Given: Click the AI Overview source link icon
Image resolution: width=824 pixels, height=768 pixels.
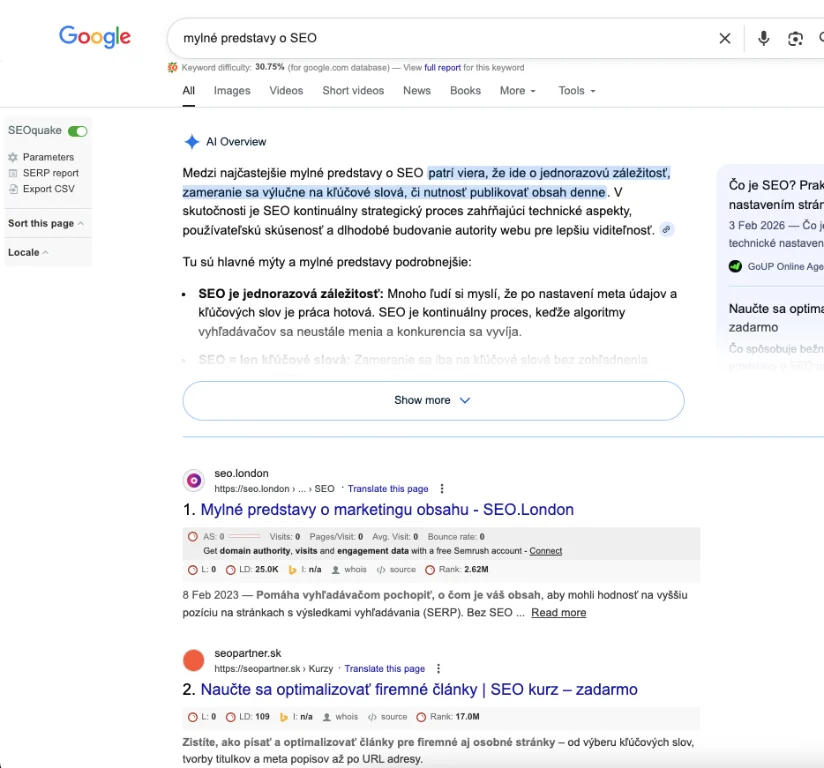Looking at the screenshot, I should 667,230.
